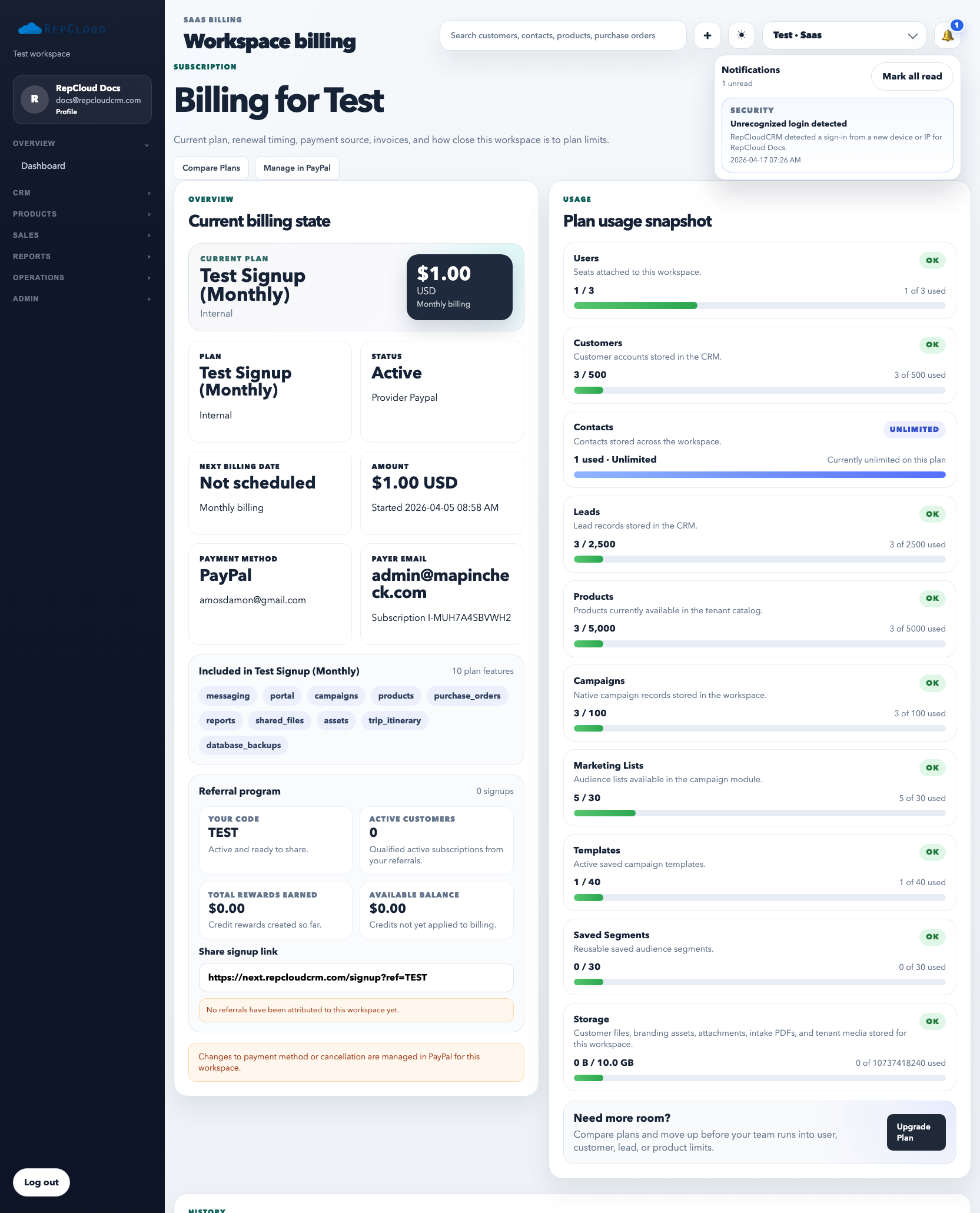
Task: Click the Compare Plans button
Action: [211, 168]
